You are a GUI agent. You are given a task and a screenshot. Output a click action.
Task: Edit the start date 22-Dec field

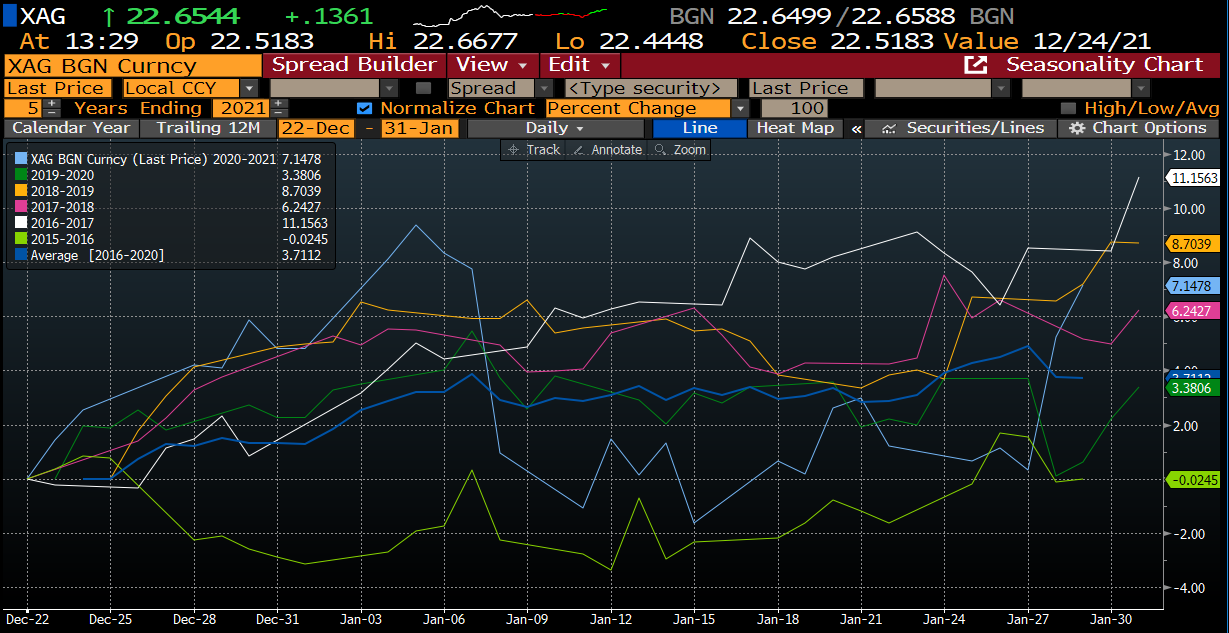tap(318, 128)
